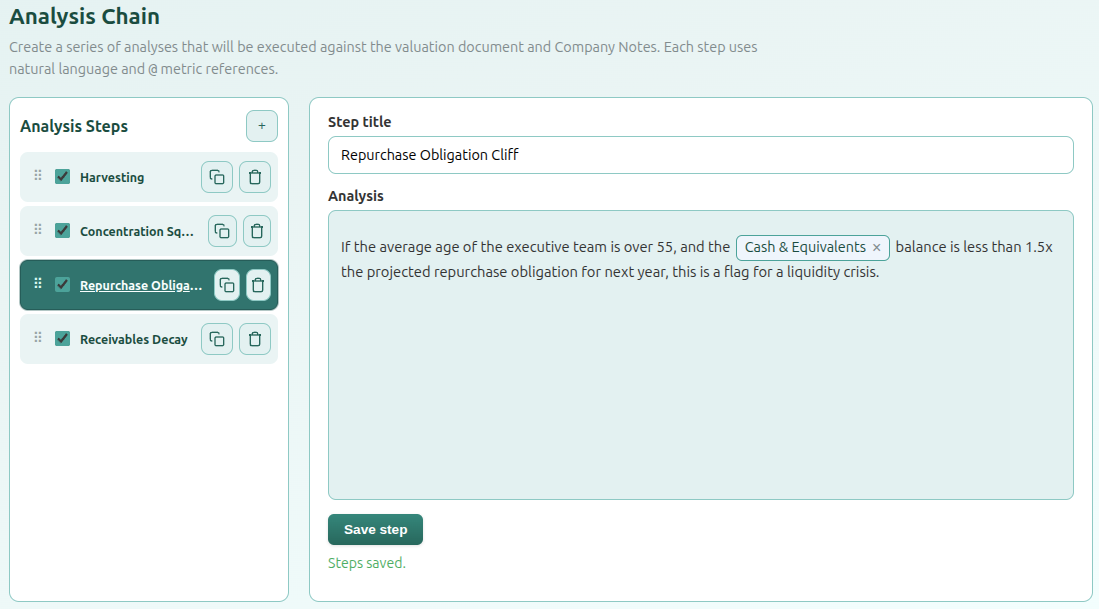Grab the drag handle of Receivables Decay step

[x=38, y=337]
